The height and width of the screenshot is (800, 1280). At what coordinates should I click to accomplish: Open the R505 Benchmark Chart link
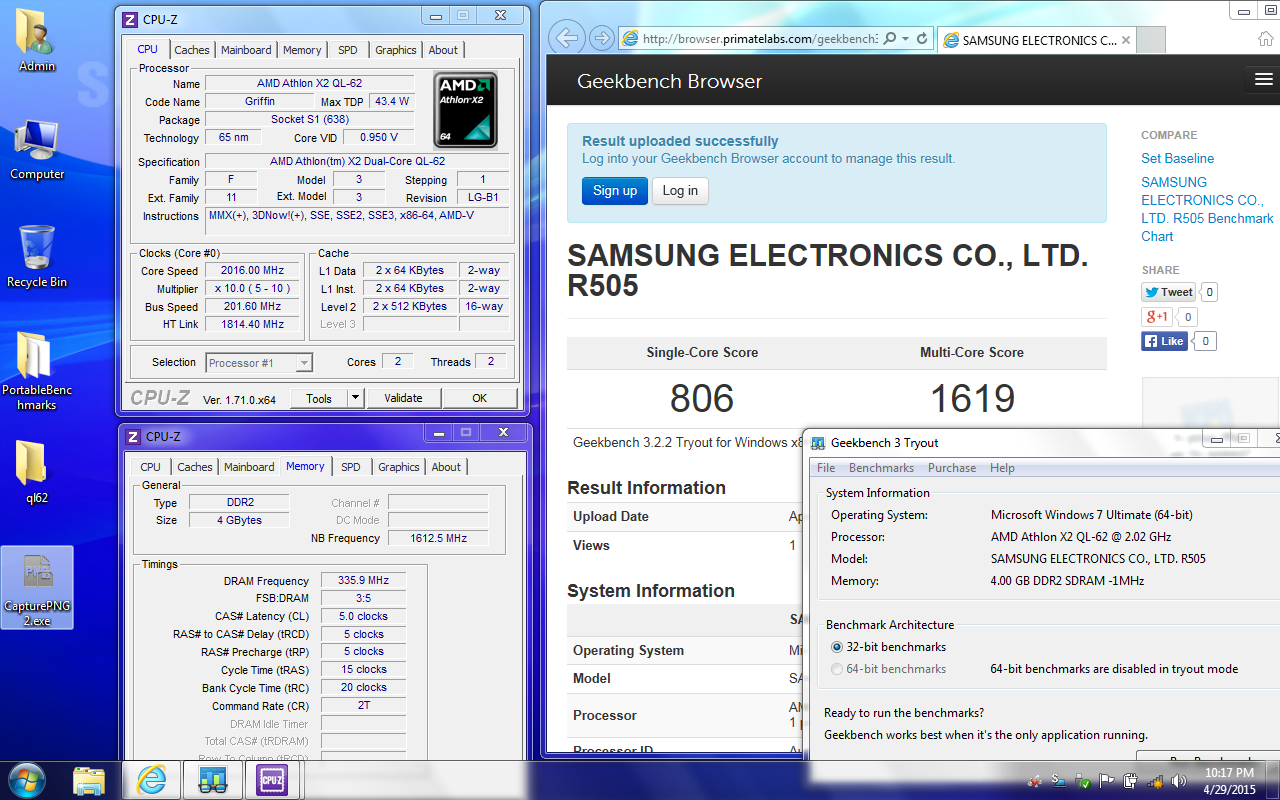[x=1208, y=209]
